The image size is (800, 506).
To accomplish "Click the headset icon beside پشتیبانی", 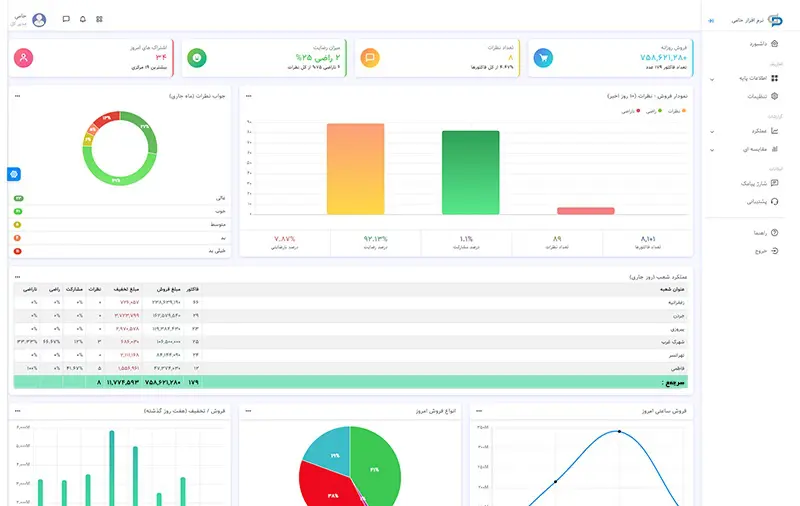I will (774, 201).
